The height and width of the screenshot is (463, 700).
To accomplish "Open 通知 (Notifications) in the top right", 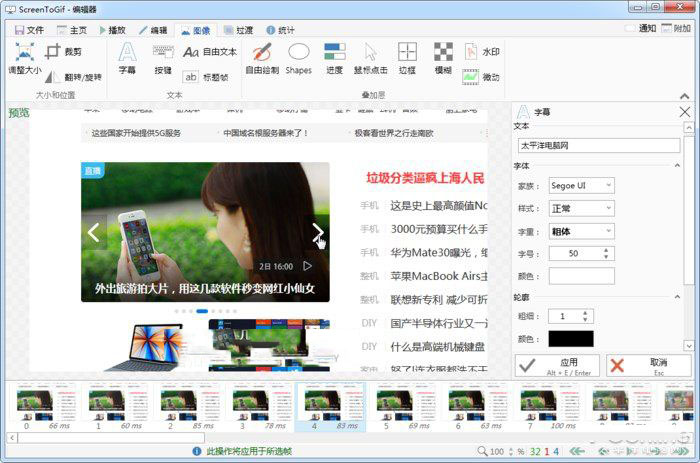I will click(640, 28).
